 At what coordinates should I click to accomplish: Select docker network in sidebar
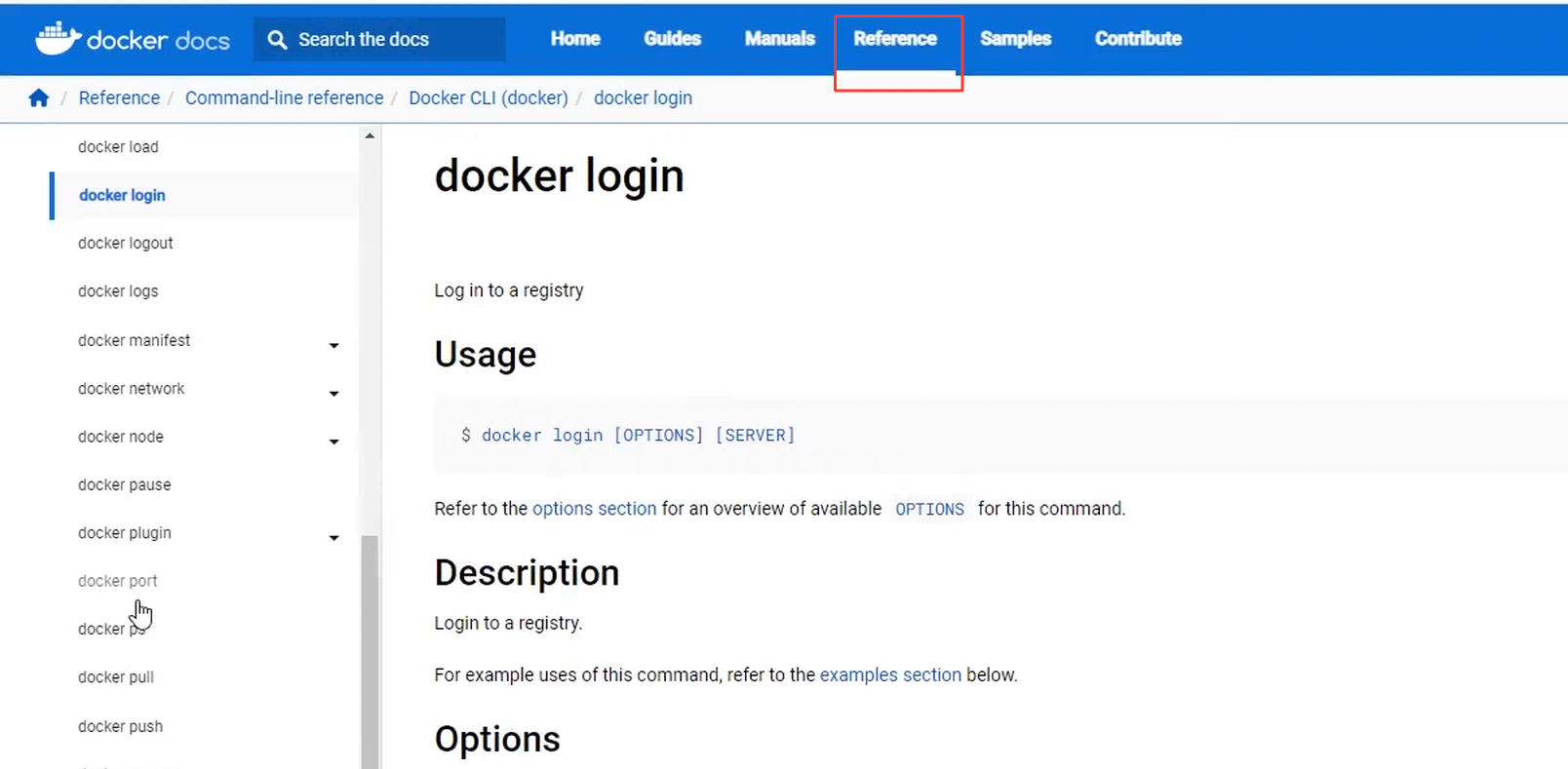coord(132,388)
